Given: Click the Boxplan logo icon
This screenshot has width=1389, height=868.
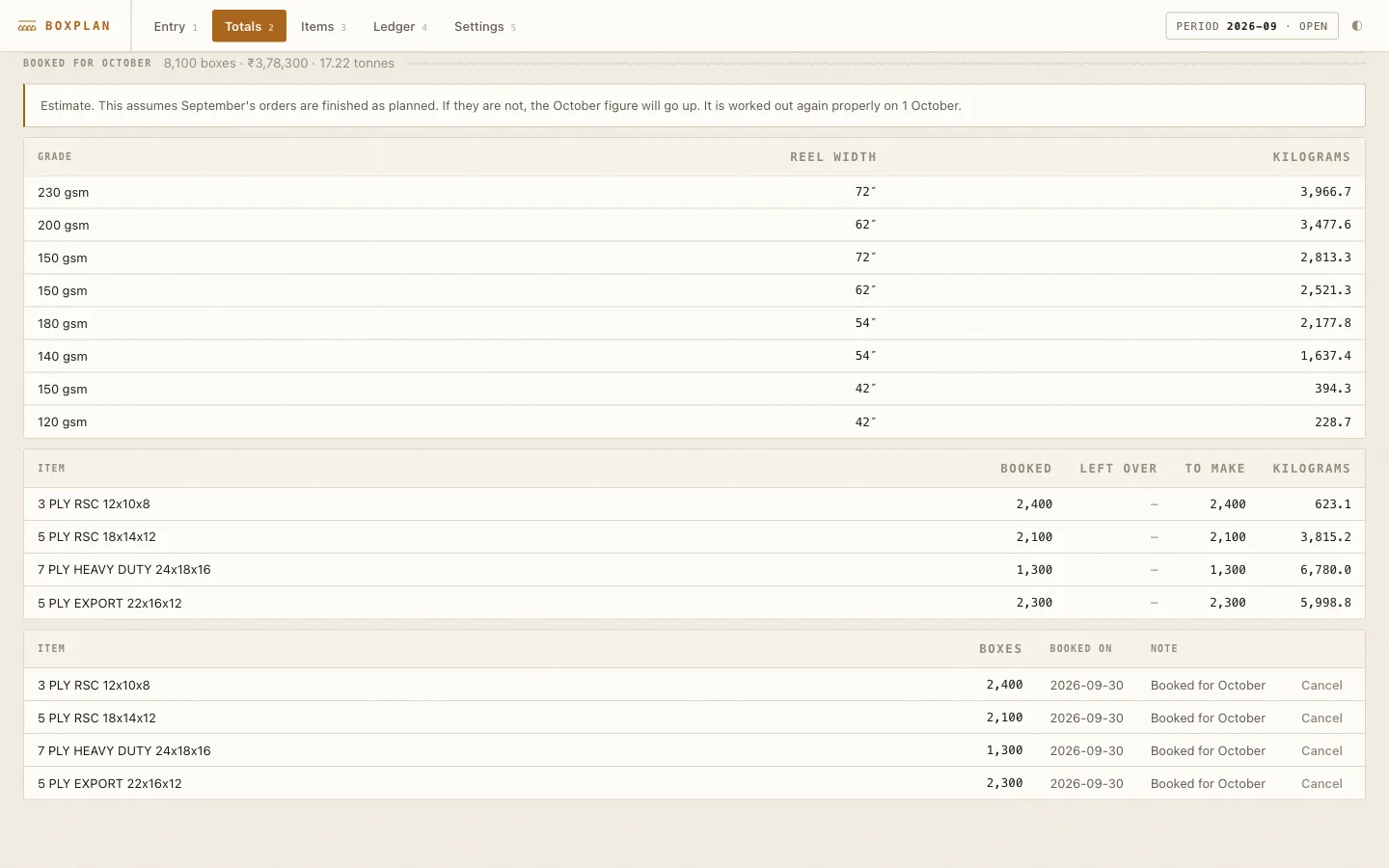Looking at the screenshot, I should pyautogui.click(x=27, y=26).
